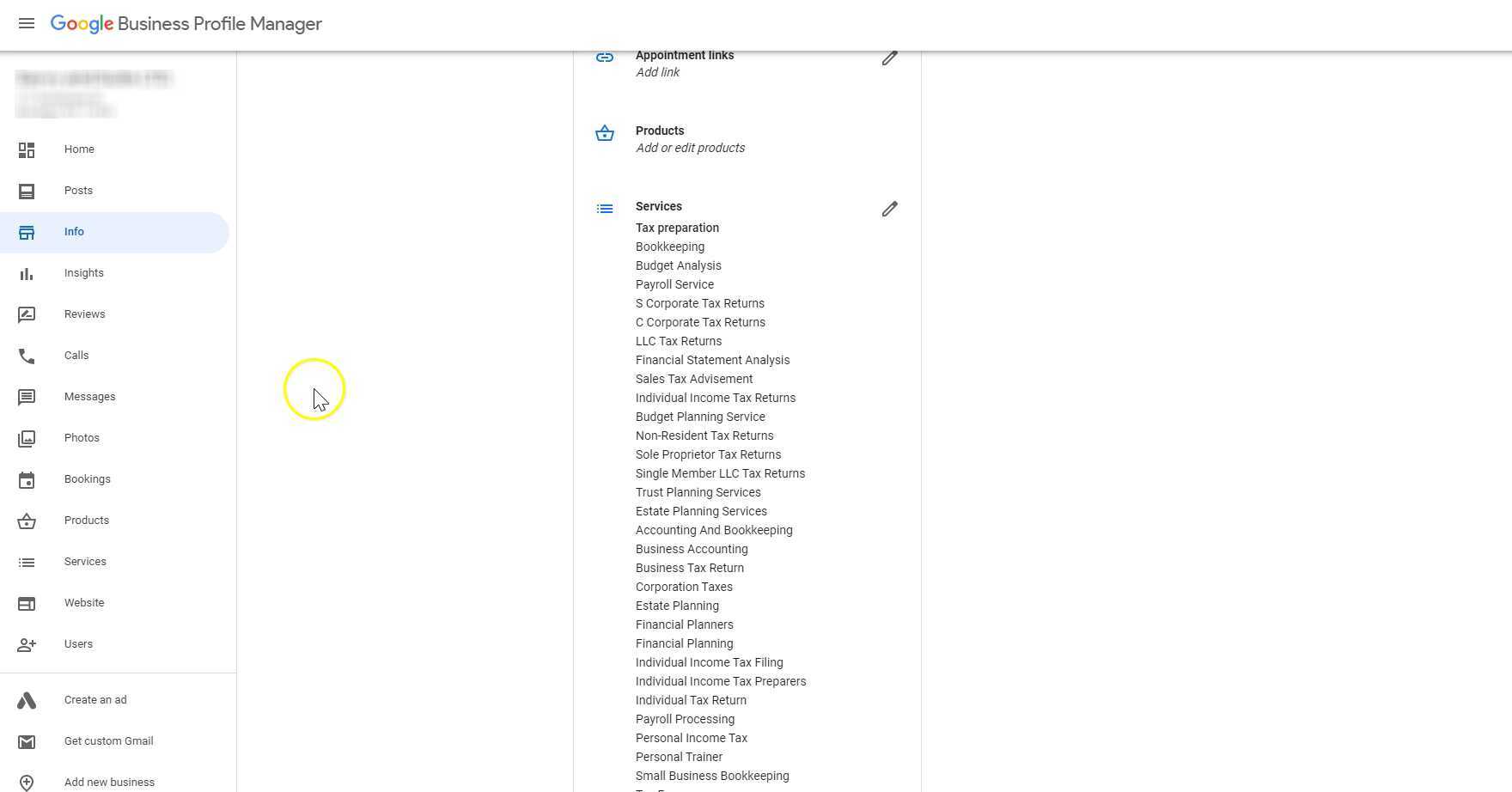This screenshot has height=792, width=1512.
Task: Select the Insights bar chart icon
Action: coord(26,273)
